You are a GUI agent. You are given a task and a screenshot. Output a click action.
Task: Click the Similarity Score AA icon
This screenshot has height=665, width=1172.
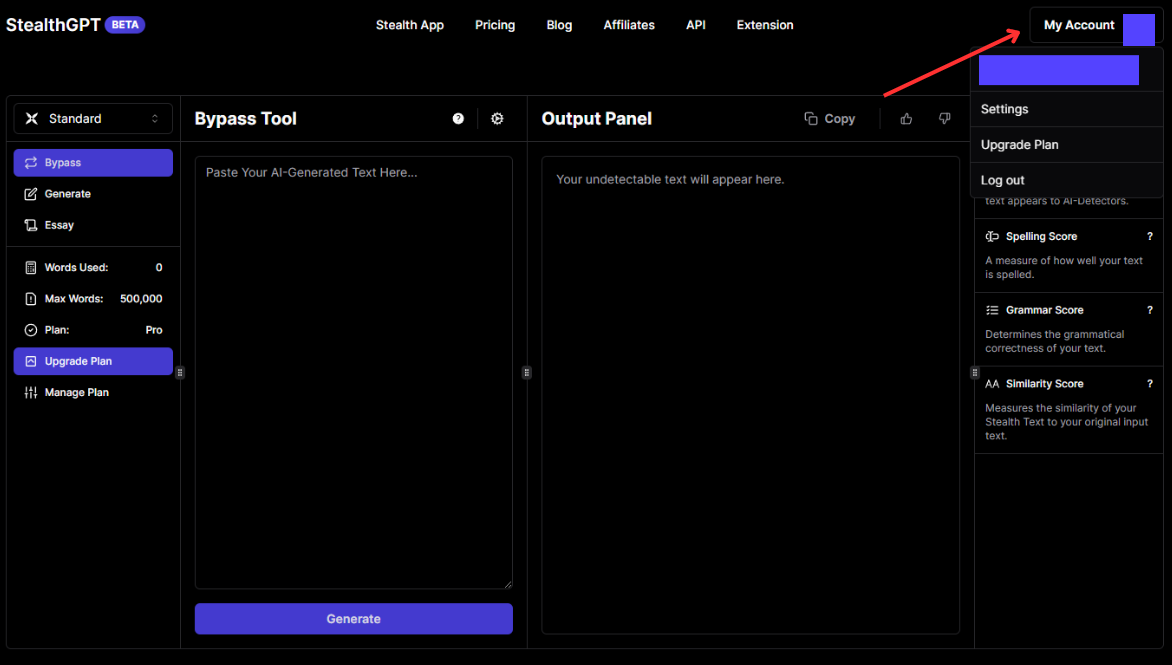pyautogui.click(x=992, y=384)
